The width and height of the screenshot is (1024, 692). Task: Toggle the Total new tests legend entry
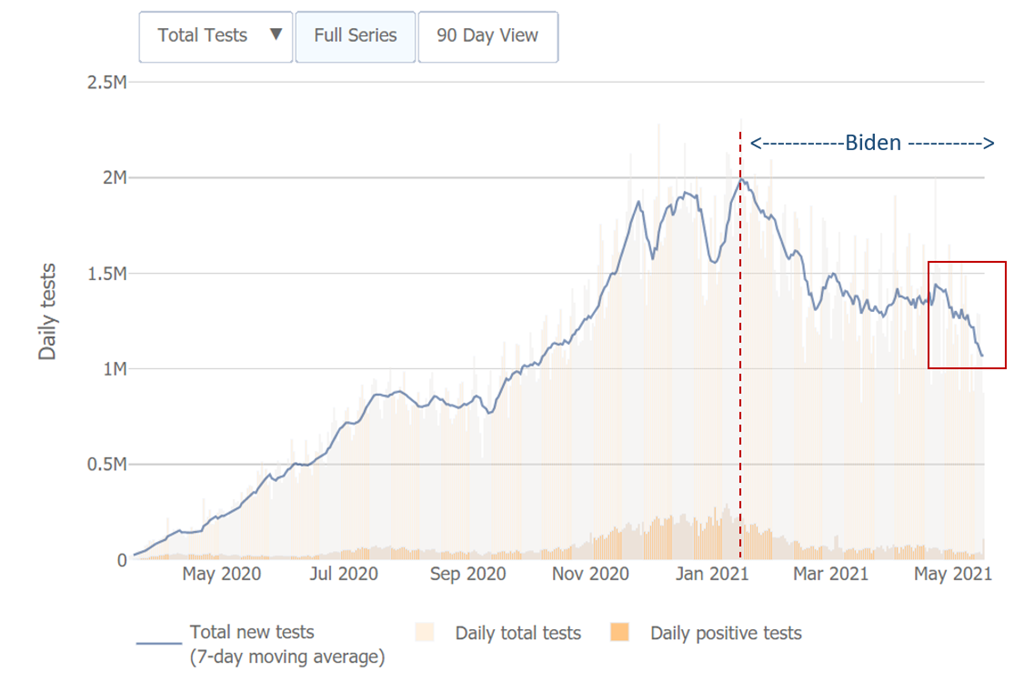[251, 633]
